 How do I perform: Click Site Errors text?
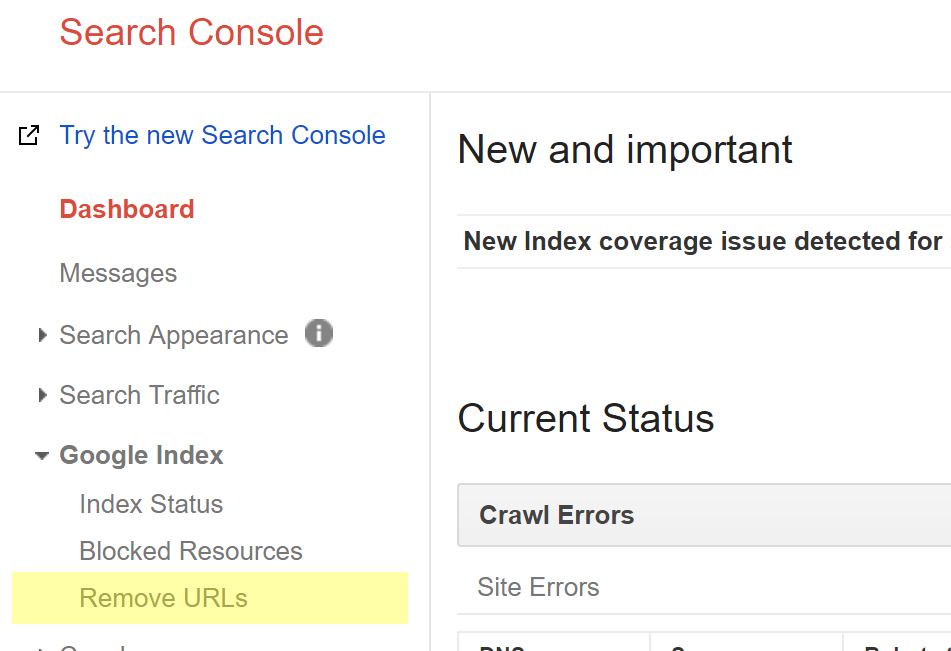(539, 587)
